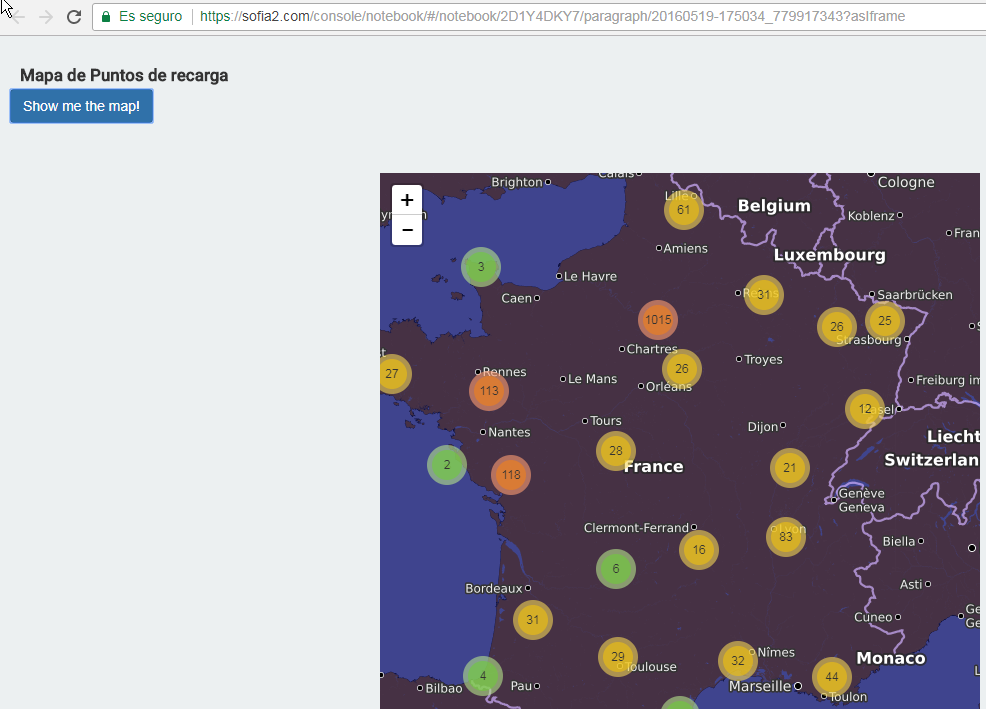
Task: Select the green cluster marker labeled 3
Action: pos(481,267)
